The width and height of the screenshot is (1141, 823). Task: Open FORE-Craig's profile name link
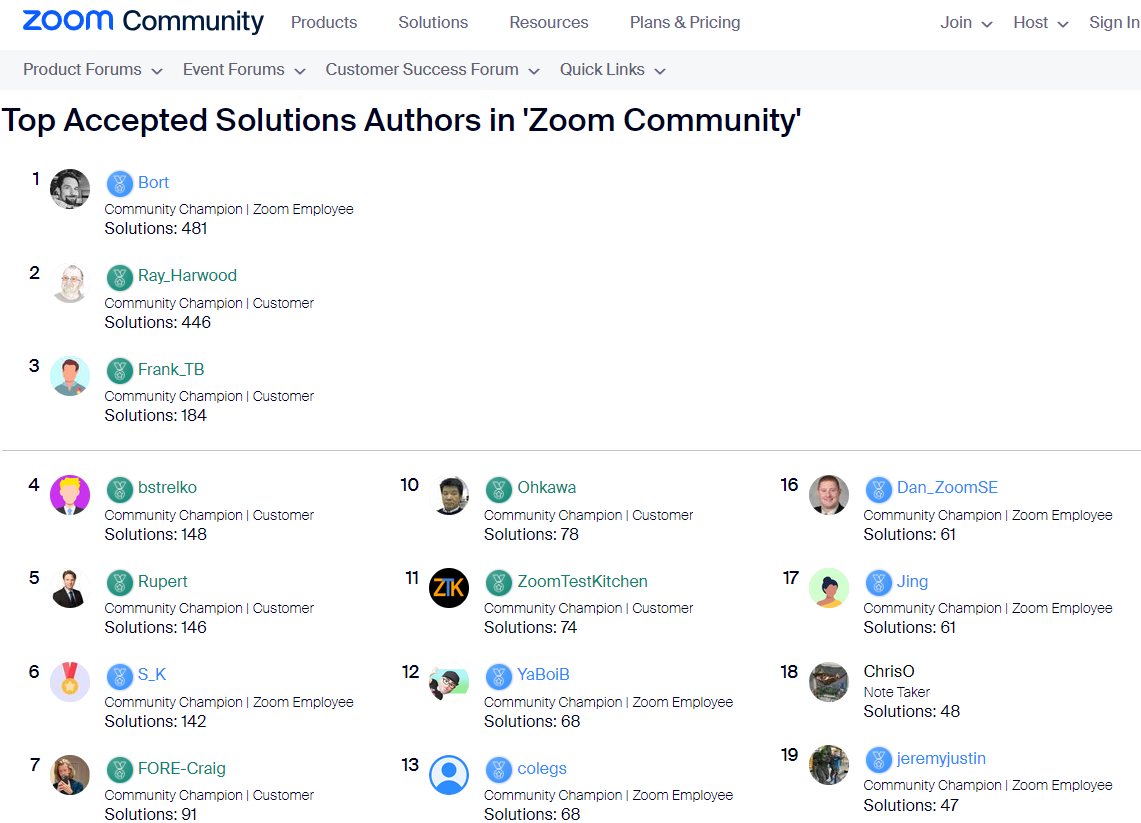click(x=182, y=768)
